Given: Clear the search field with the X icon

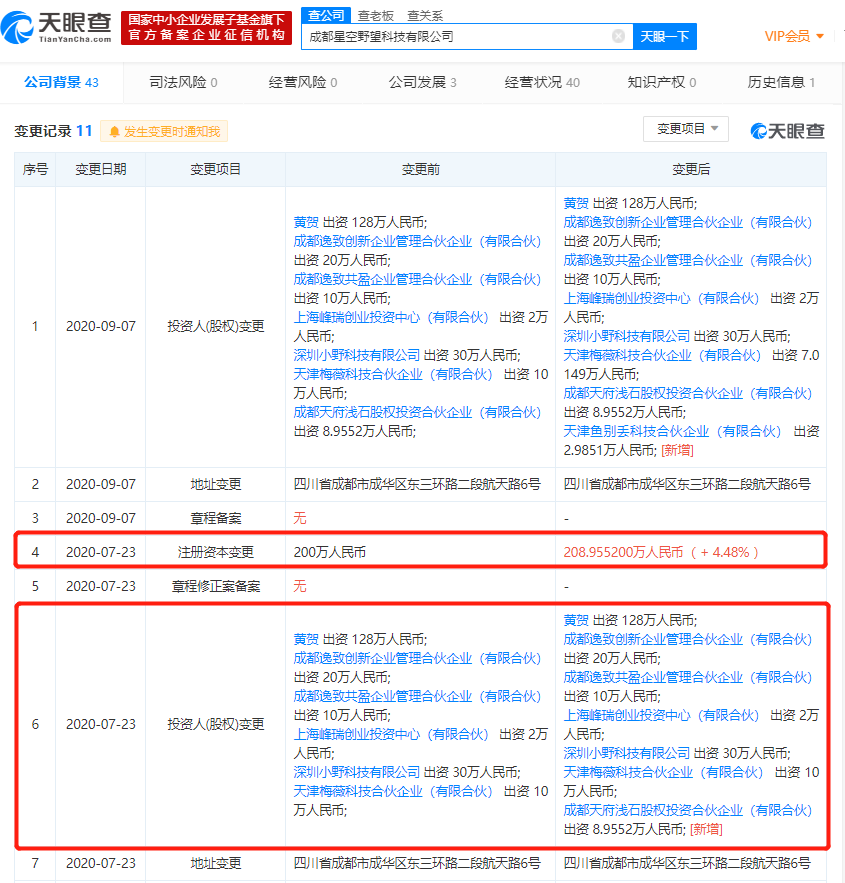Looking at the screenshot, I should 618,37.
